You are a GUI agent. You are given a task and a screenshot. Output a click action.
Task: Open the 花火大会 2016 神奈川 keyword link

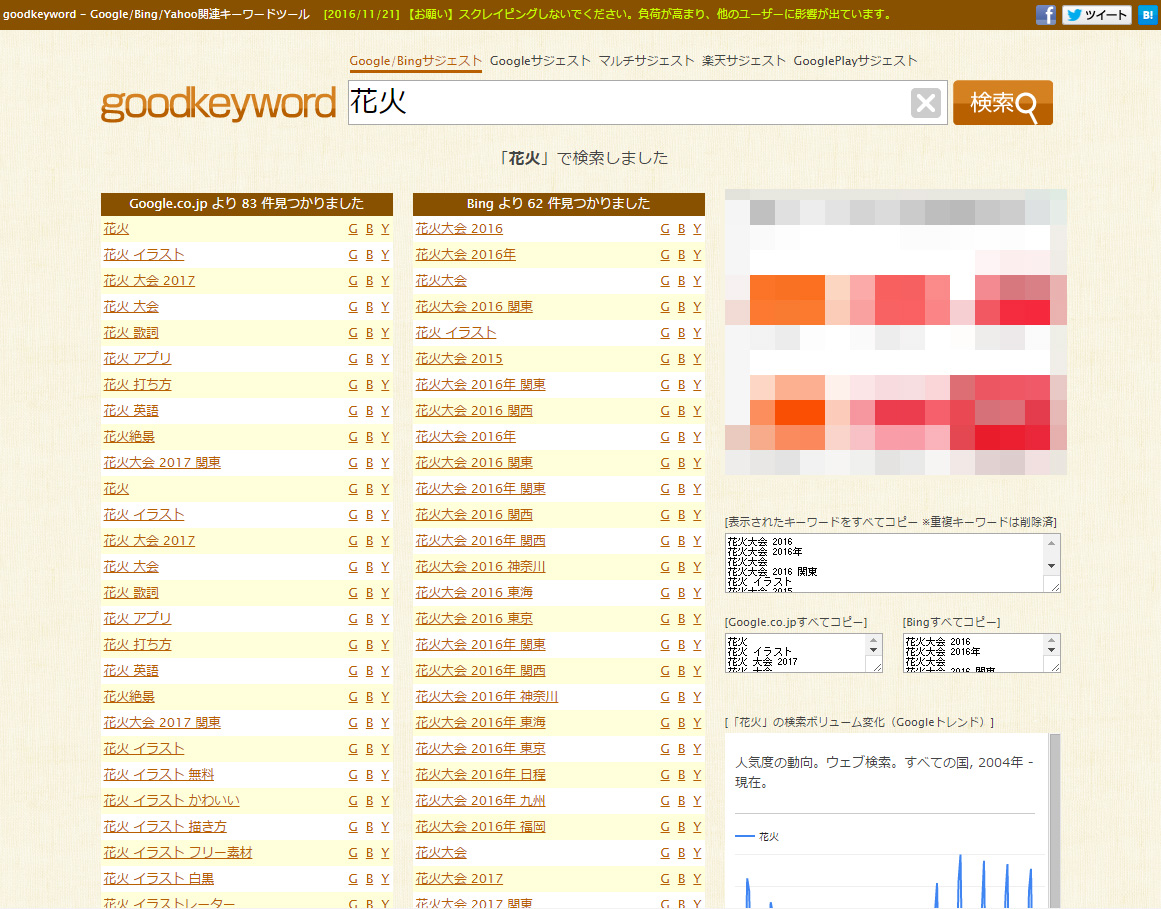[480, 567]
